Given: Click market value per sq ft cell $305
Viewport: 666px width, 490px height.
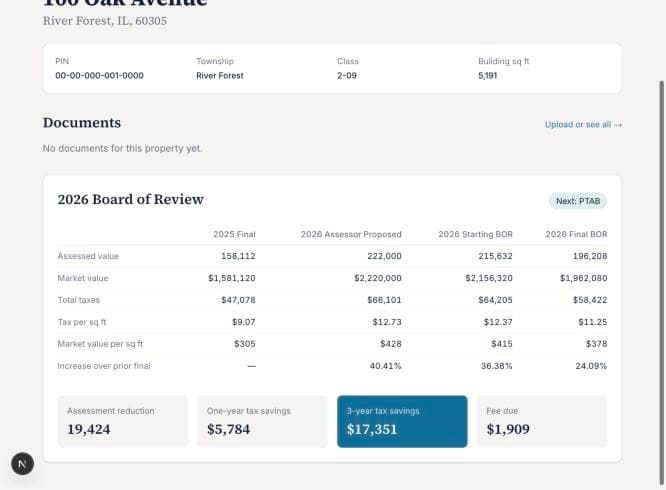Looking at the screenshot, I should pos(245,344).
